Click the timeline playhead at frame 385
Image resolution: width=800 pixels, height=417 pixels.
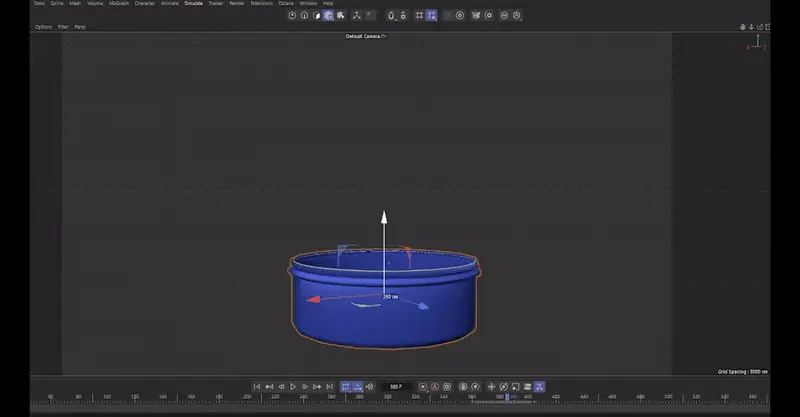pyautogui.click(x=507, y=397)
